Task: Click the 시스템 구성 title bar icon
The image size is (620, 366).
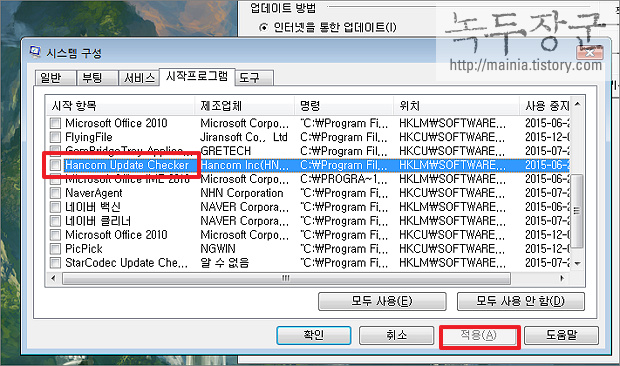Action: click(35, 51)
